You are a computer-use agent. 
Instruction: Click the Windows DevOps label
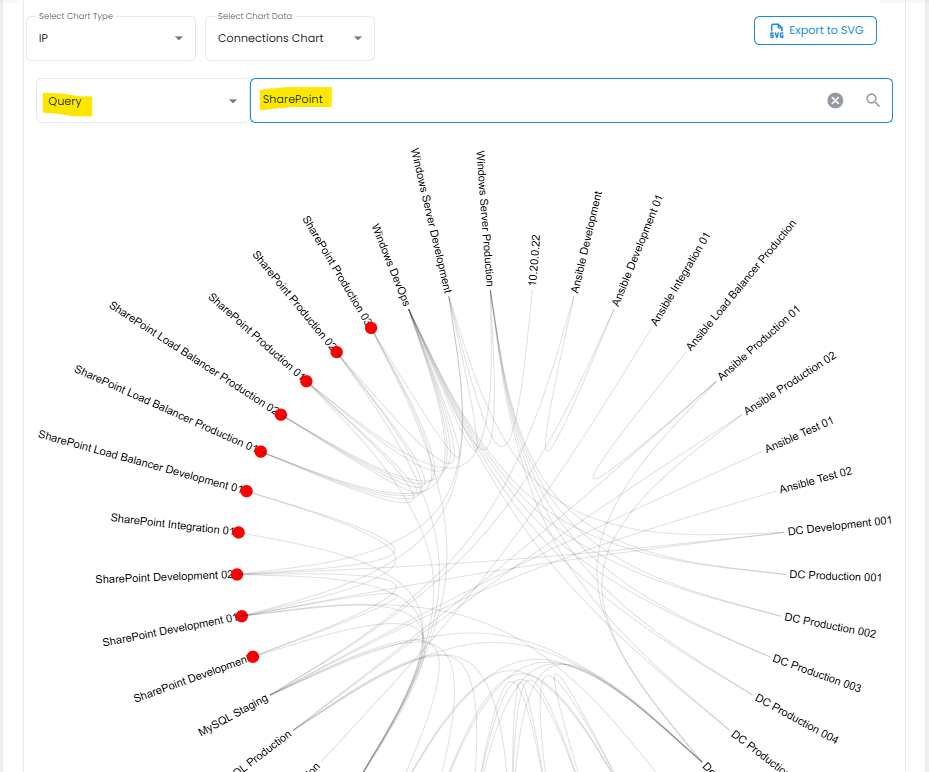[x=391, y=265]
